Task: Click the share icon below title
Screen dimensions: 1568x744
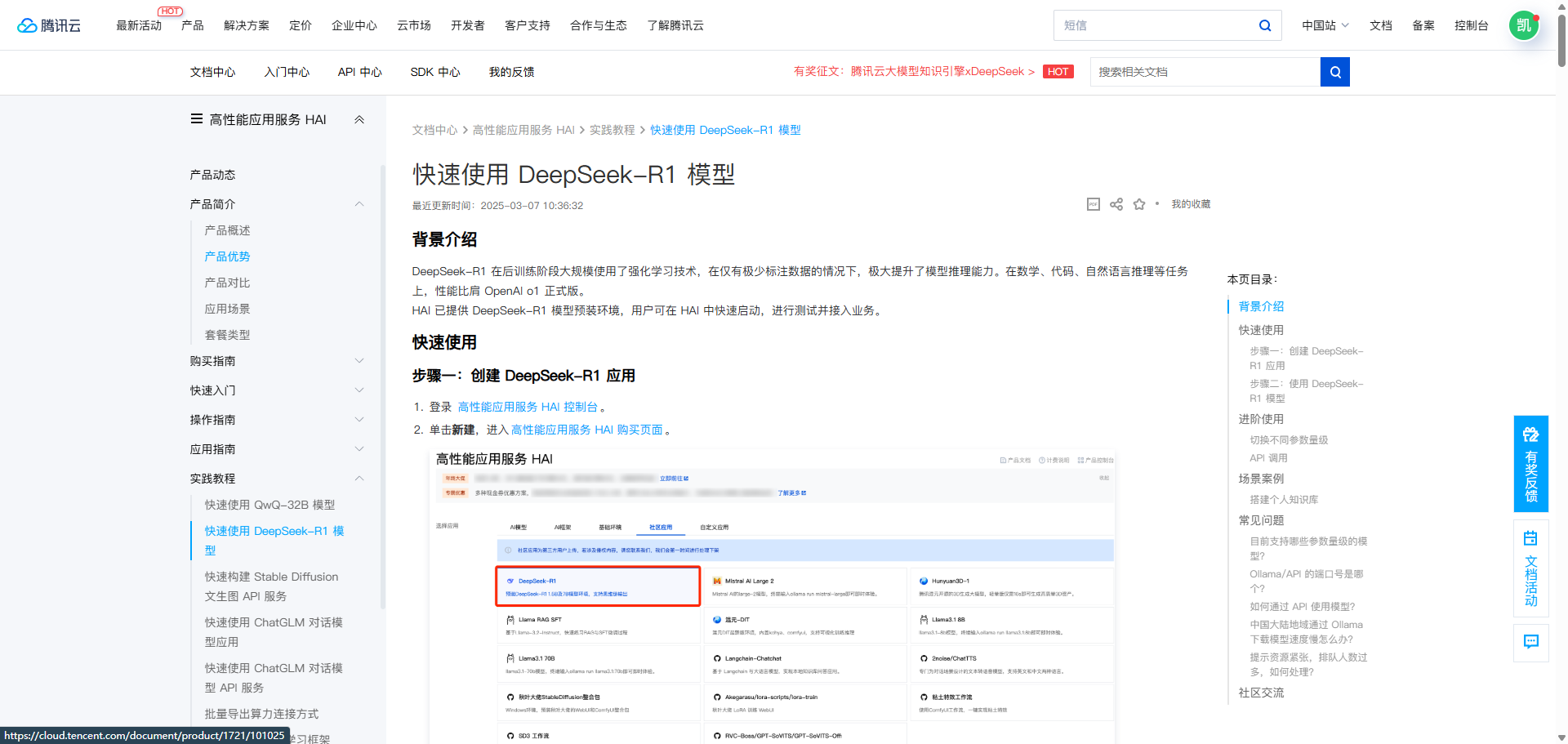Action: tap(1116, 204)
